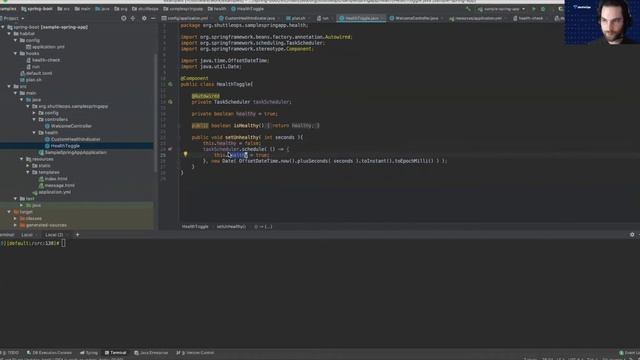Click setUnhealthy() in editor bottom breadcrumb
Screen dimensions: 640x360
231,227
